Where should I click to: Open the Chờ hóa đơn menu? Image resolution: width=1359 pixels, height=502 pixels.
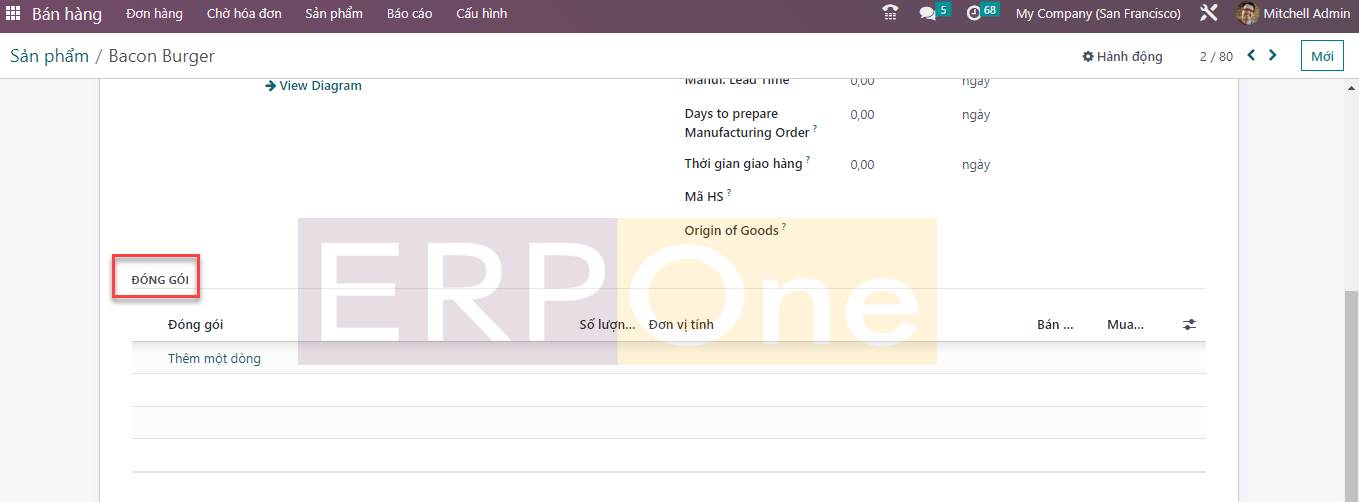[x=244, y=14]
